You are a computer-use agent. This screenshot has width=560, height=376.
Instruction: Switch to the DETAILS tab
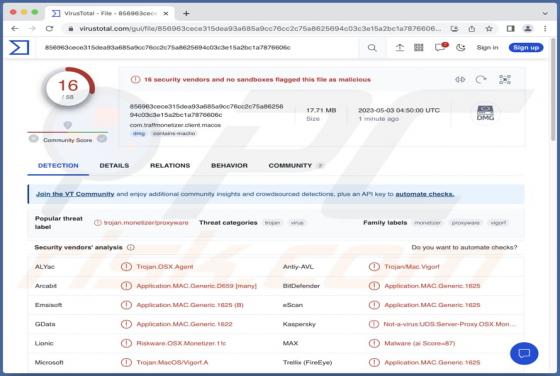(114, 166)
